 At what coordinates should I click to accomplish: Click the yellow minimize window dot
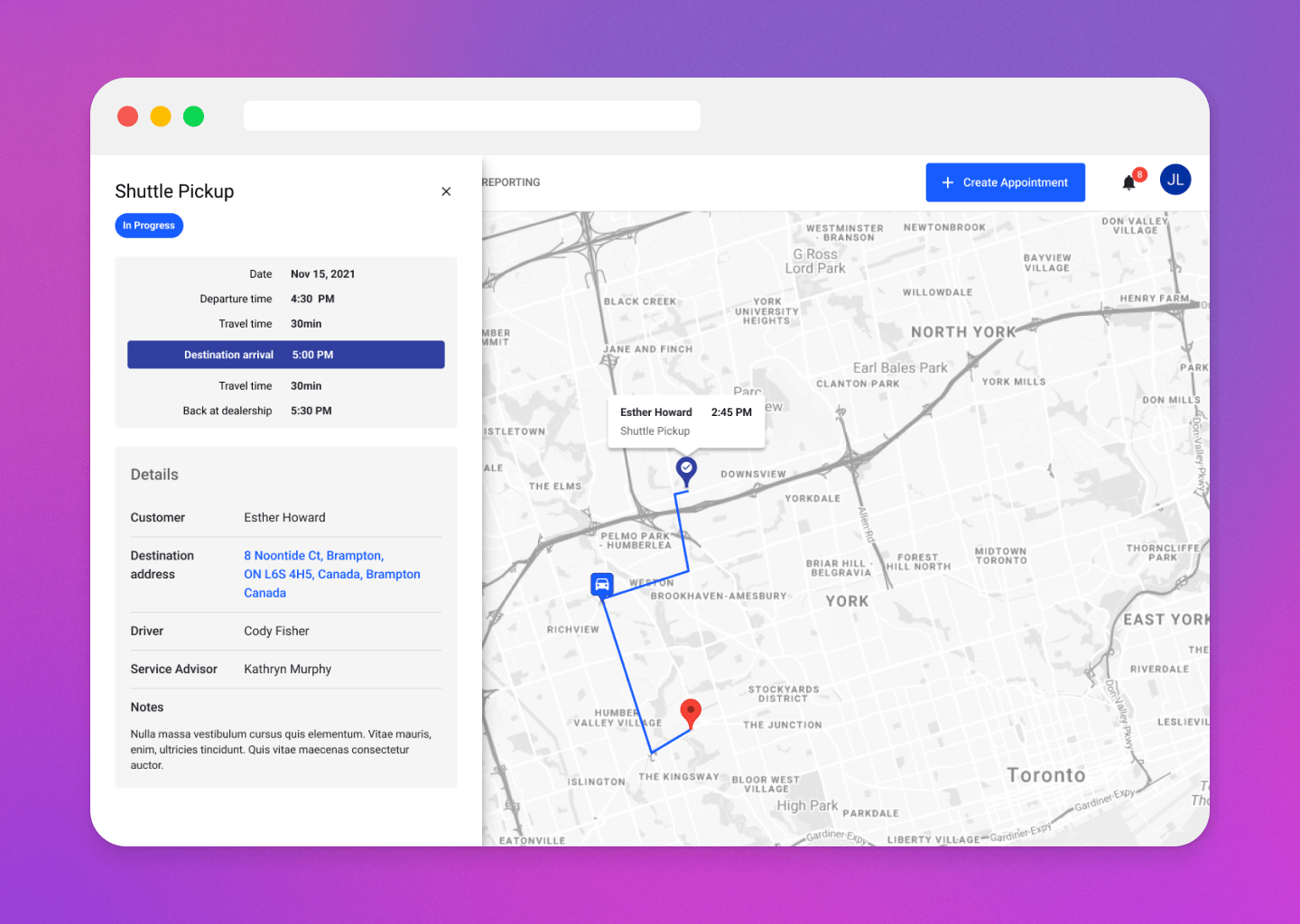(x=161, y=116)
